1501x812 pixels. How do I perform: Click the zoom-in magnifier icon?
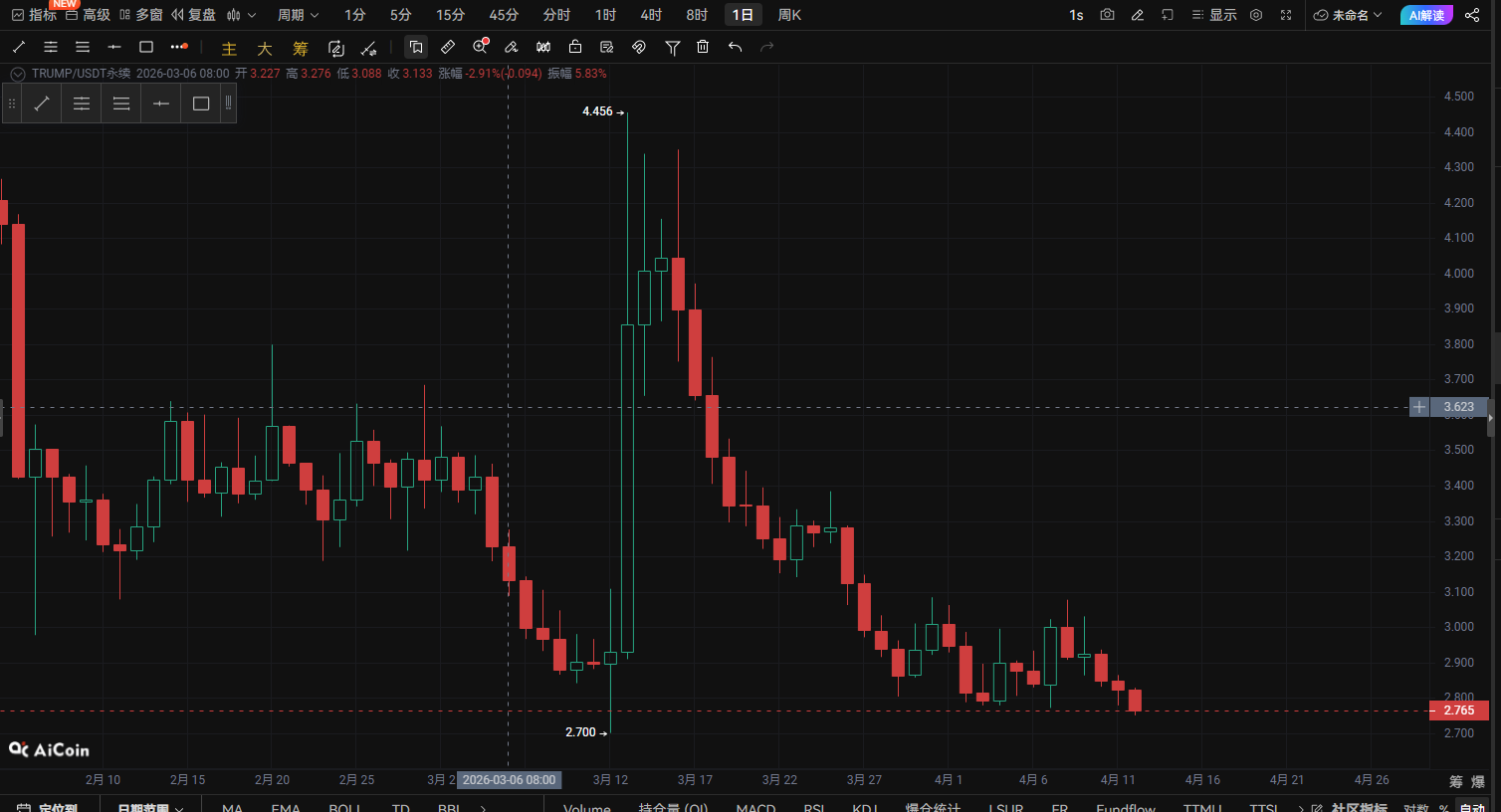click(481, 47)
